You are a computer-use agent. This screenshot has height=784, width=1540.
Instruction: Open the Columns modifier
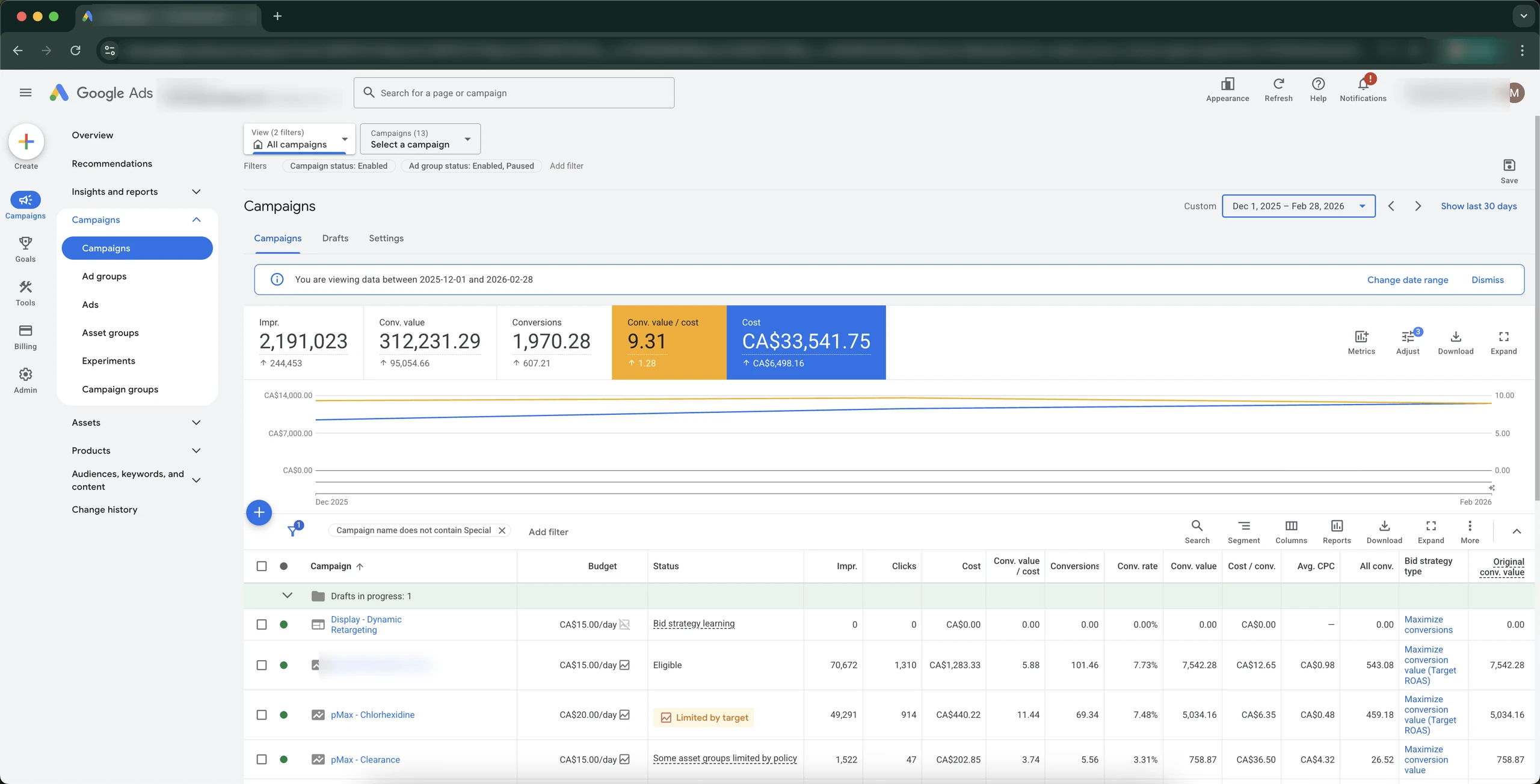pyautogui.click(x=1291, y=532)
